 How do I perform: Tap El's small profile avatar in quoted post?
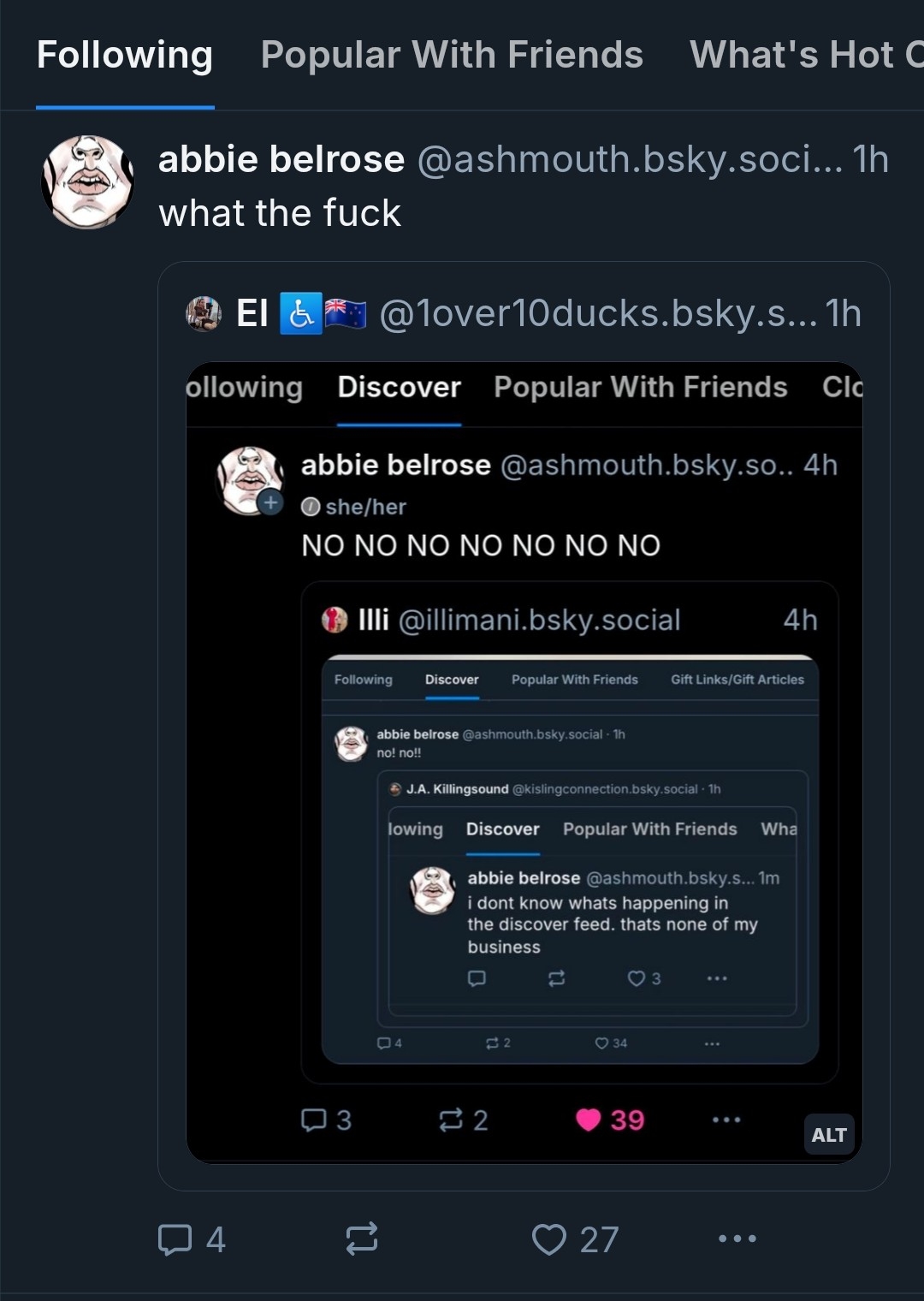click(x=204, y=313)
